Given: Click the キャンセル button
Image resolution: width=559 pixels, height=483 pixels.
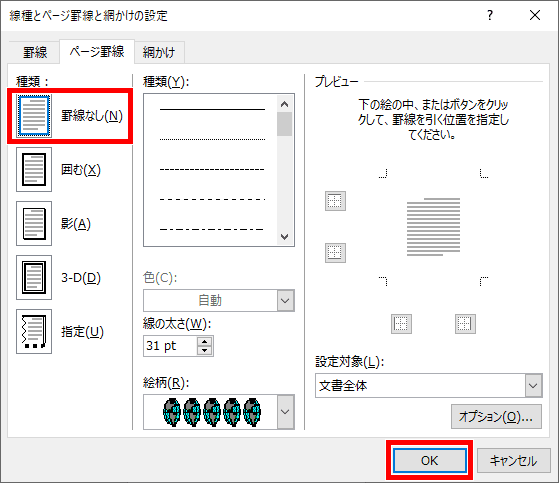Looking at the screenshot, I should 513,461.
